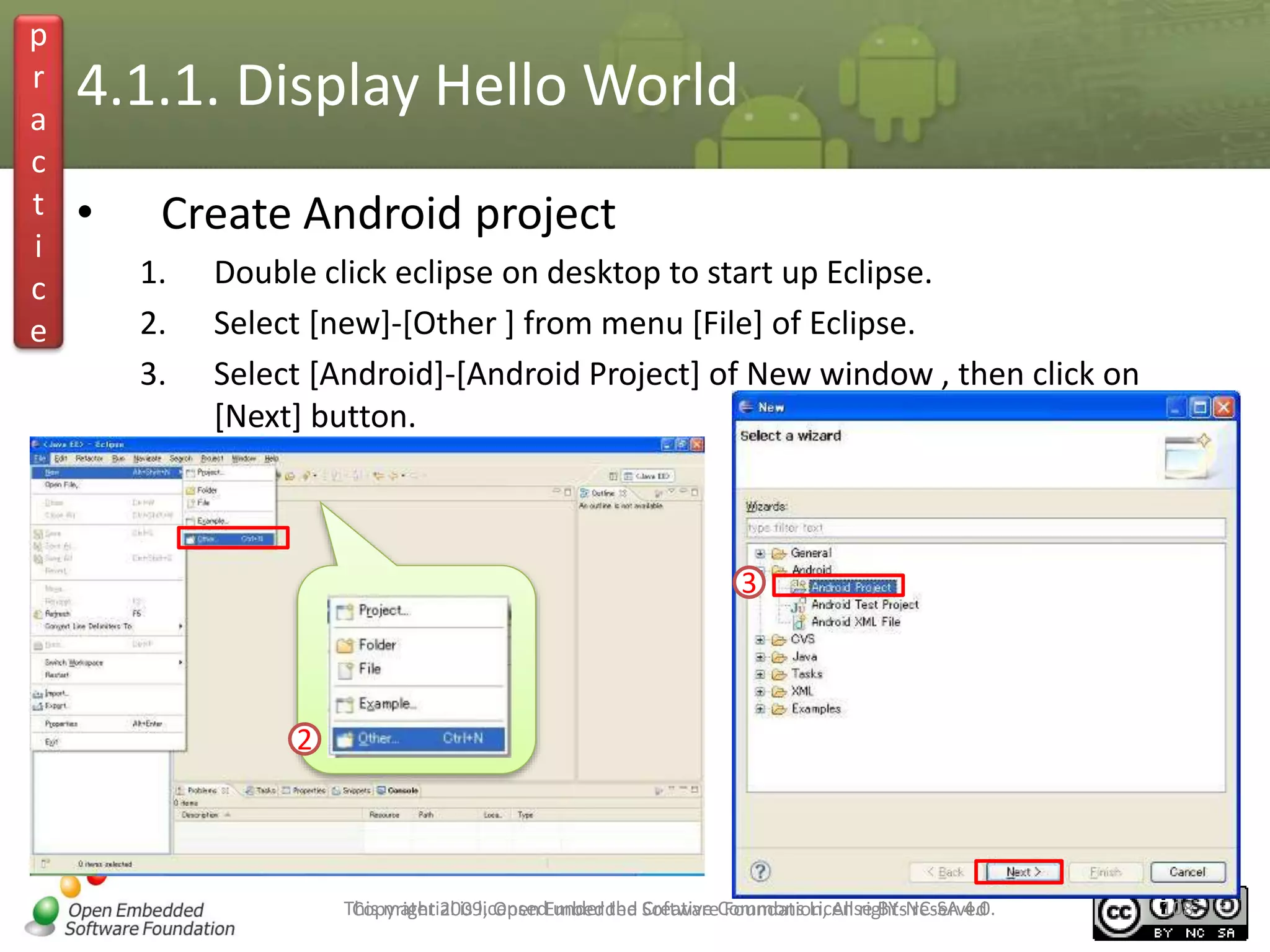Click the Eclipse icon in the New dialog title bar

point(747,407)
